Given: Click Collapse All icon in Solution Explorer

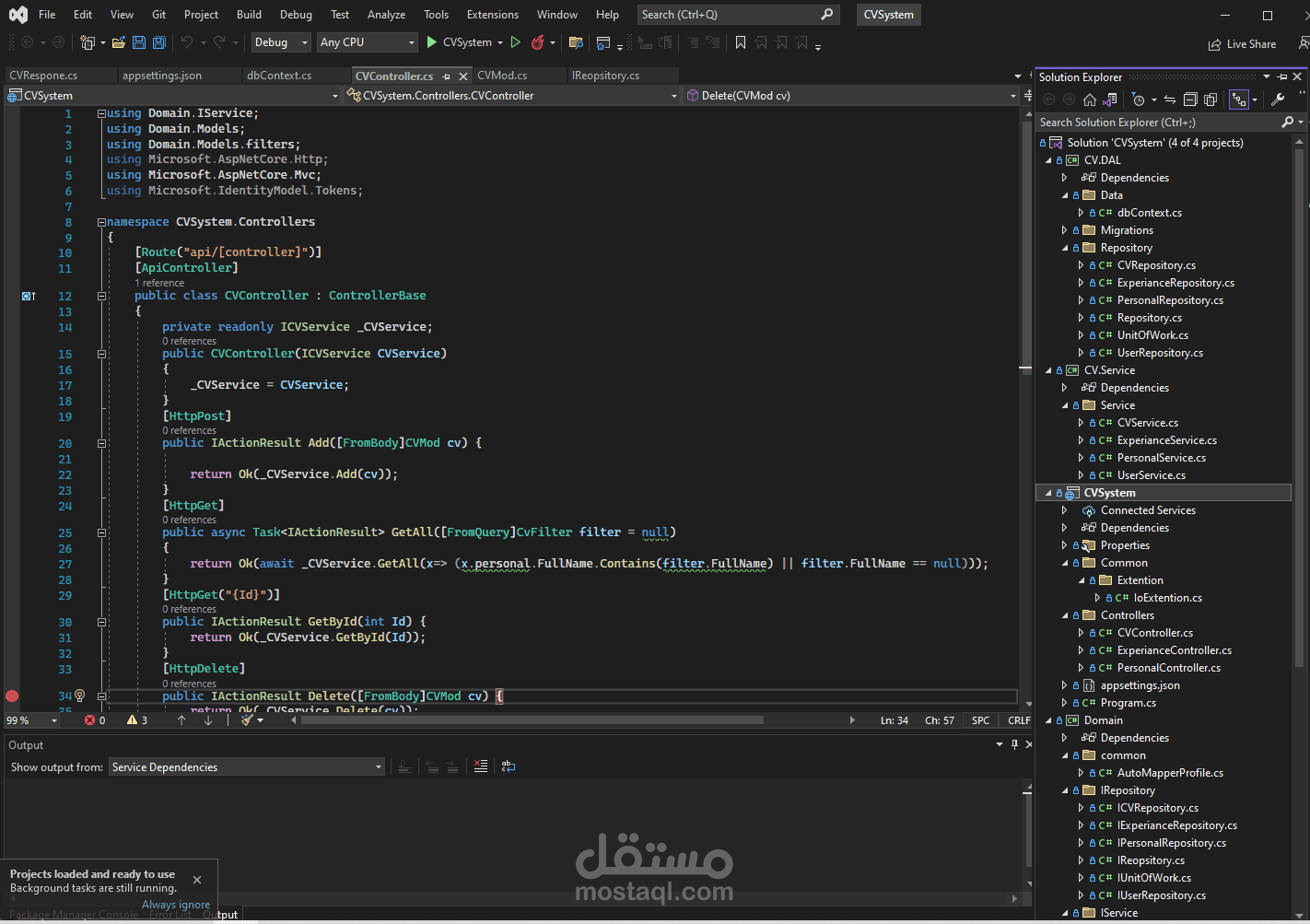Looking at the screenshot, I should click(x=1190, y=99).
